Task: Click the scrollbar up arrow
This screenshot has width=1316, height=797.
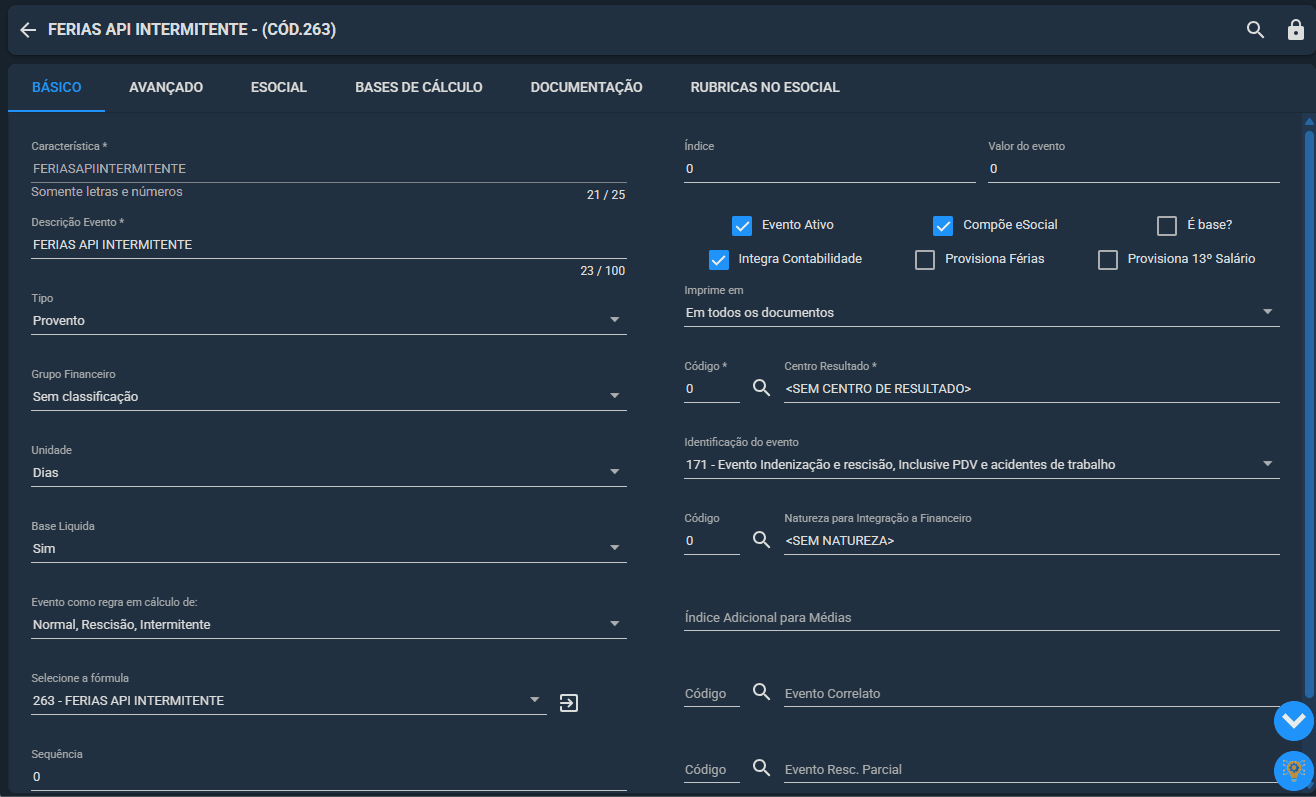Action: pyautogui.click(x=1309, y=121)
